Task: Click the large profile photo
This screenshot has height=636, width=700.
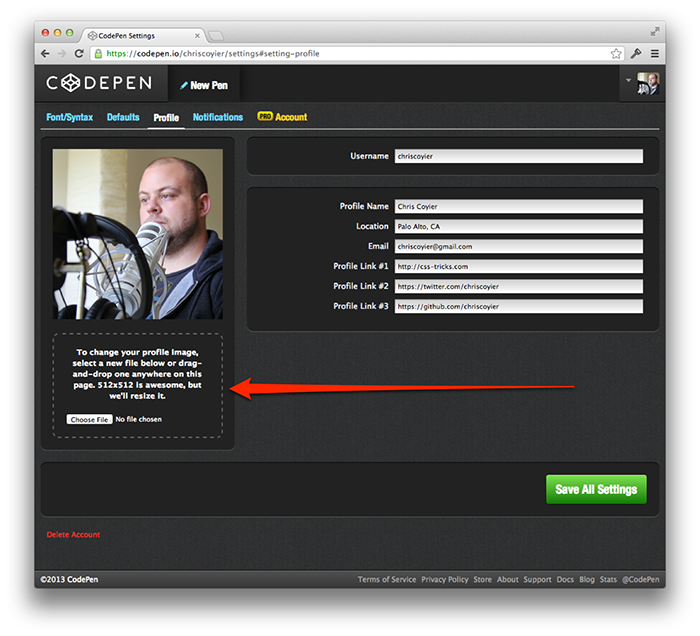Action: [x=138, y=234]
